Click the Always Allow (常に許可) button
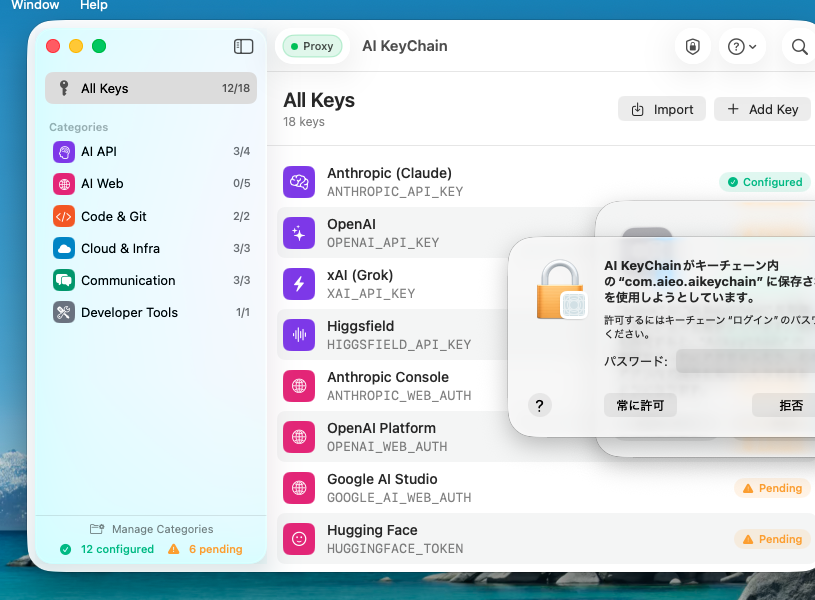The width and height of the screenshot is (815, 600). pyautogui.click(x=640, y=405)
